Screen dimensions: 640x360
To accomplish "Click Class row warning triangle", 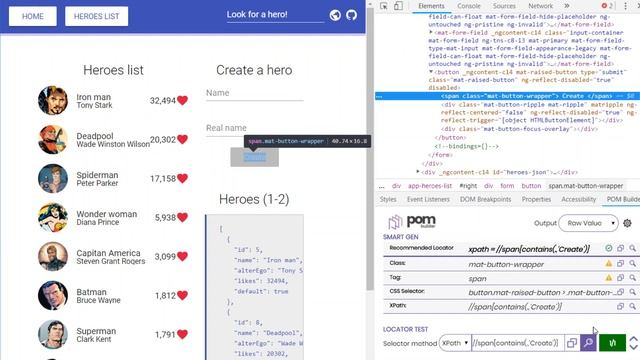I will (x=609, y=263).
